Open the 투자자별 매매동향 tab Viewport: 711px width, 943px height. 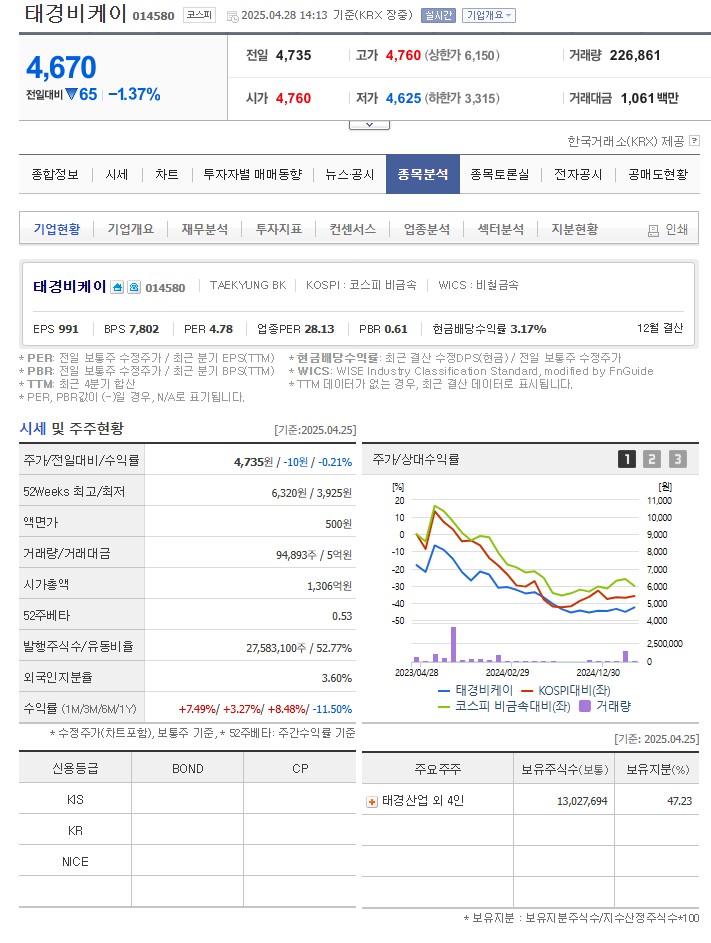click(252, 174)
